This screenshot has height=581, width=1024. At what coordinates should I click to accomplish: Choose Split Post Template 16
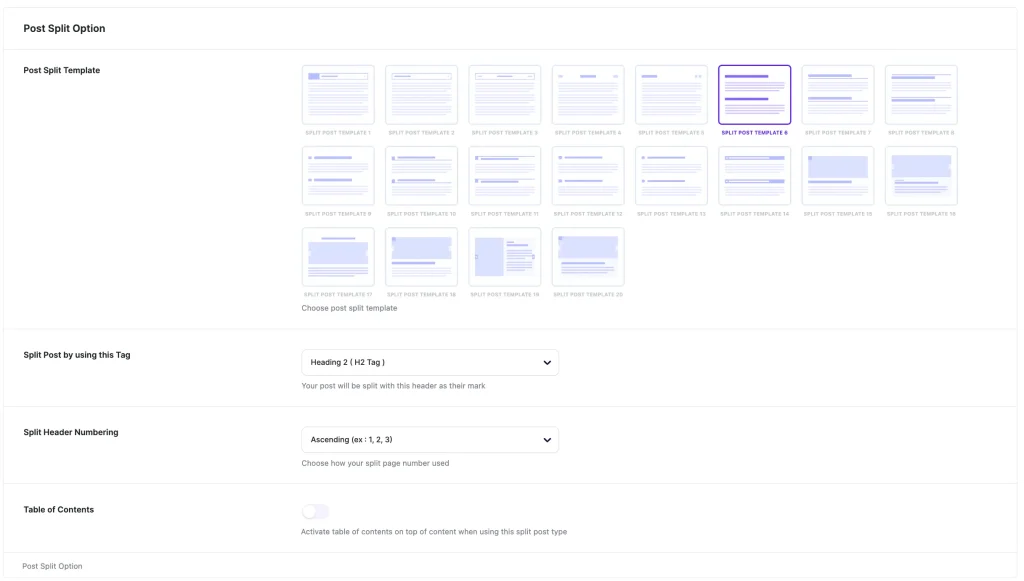[921, 176]
